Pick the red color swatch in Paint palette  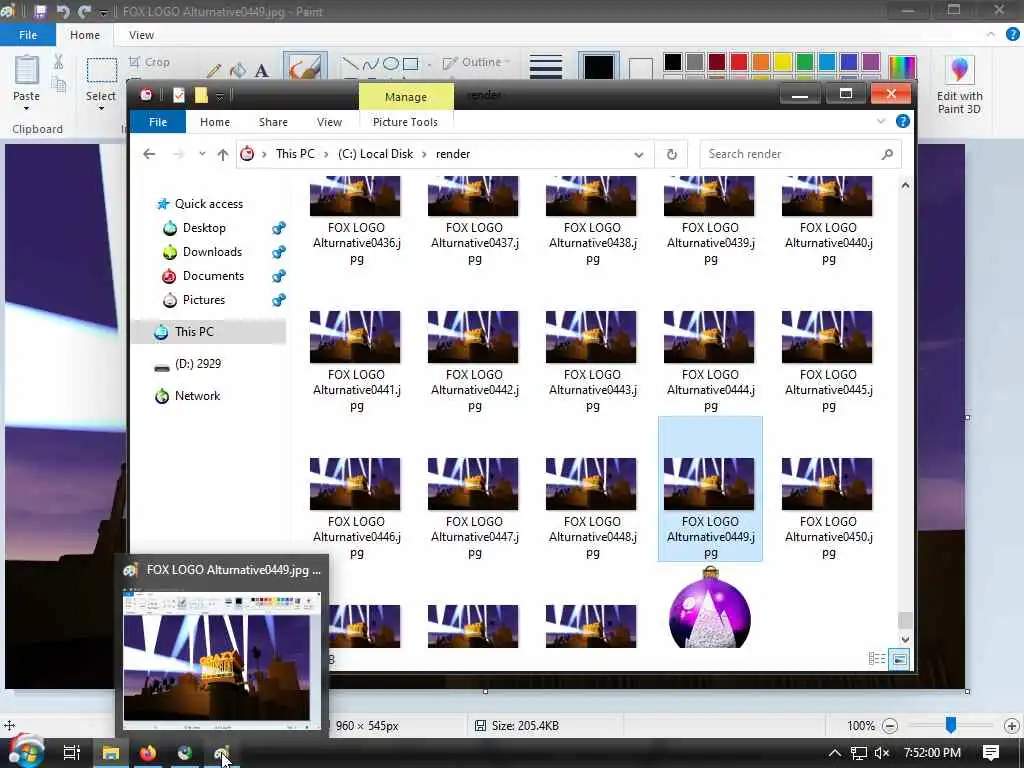pos(739,62)
